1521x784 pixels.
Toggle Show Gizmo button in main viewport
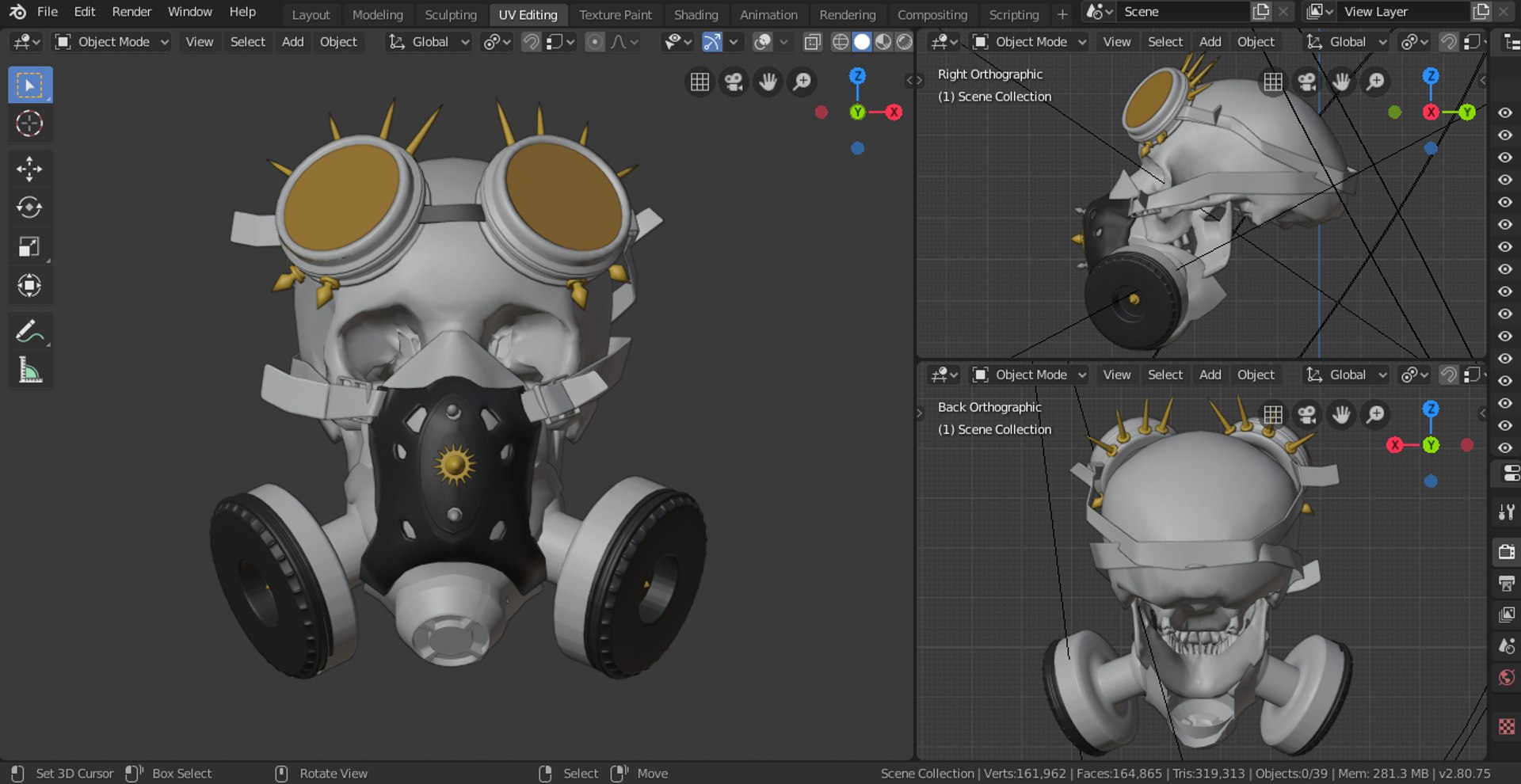click(x=712, y=42)
